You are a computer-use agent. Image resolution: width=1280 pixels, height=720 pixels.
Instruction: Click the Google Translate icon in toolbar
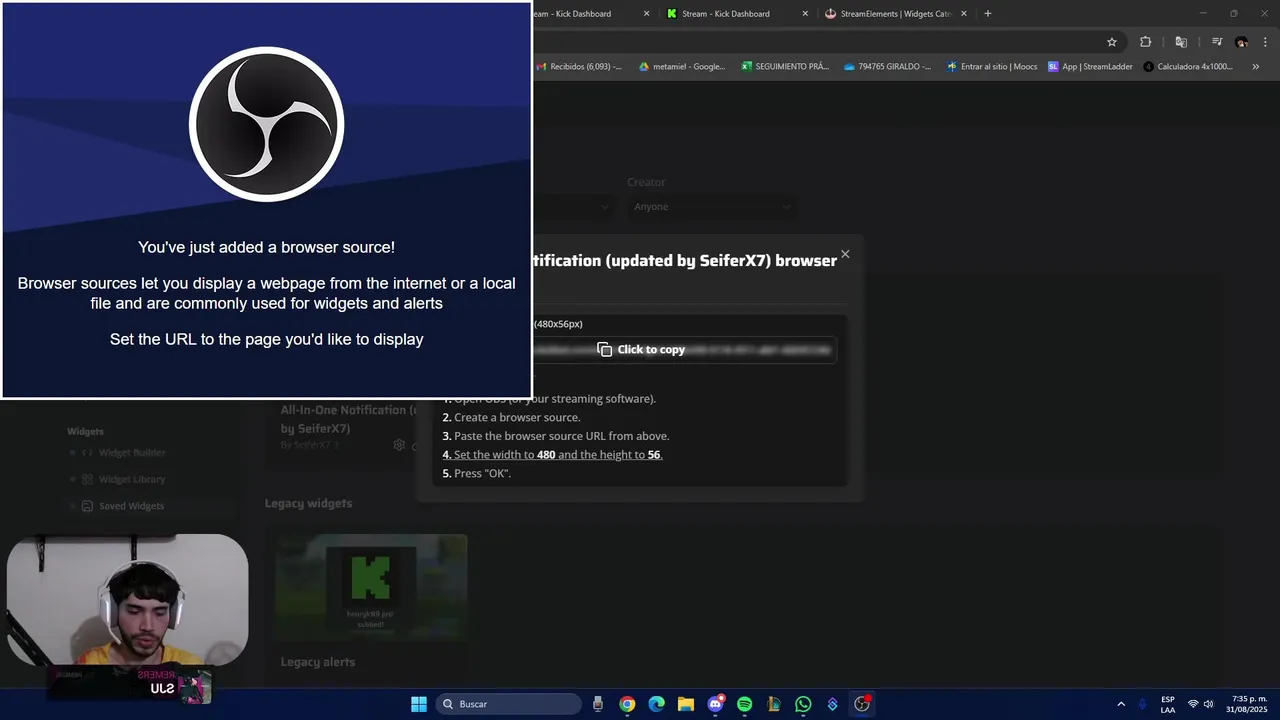pos(1181,42)
